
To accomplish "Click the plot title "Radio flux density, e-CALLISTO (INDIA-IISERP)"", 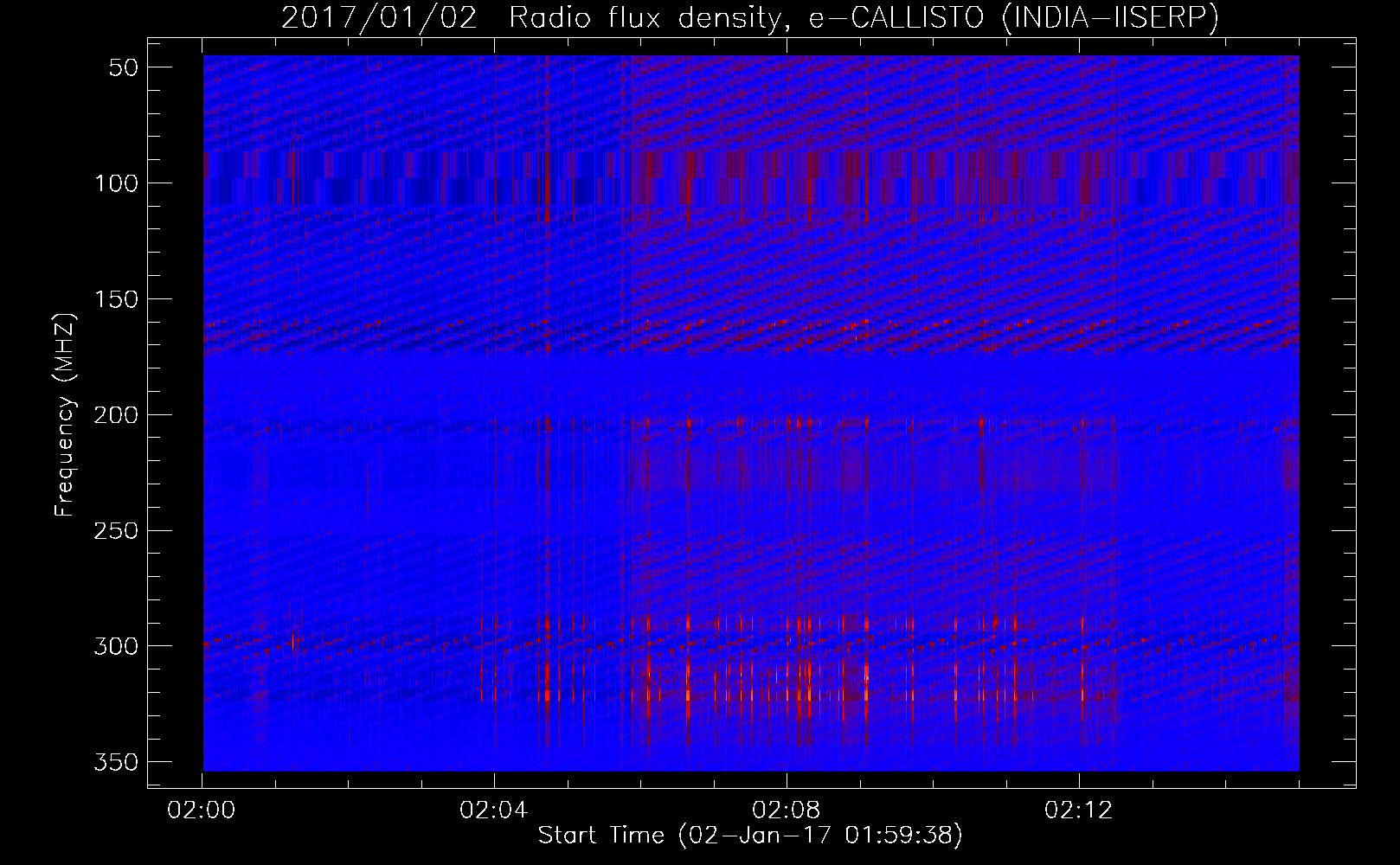I will (864, 18).
